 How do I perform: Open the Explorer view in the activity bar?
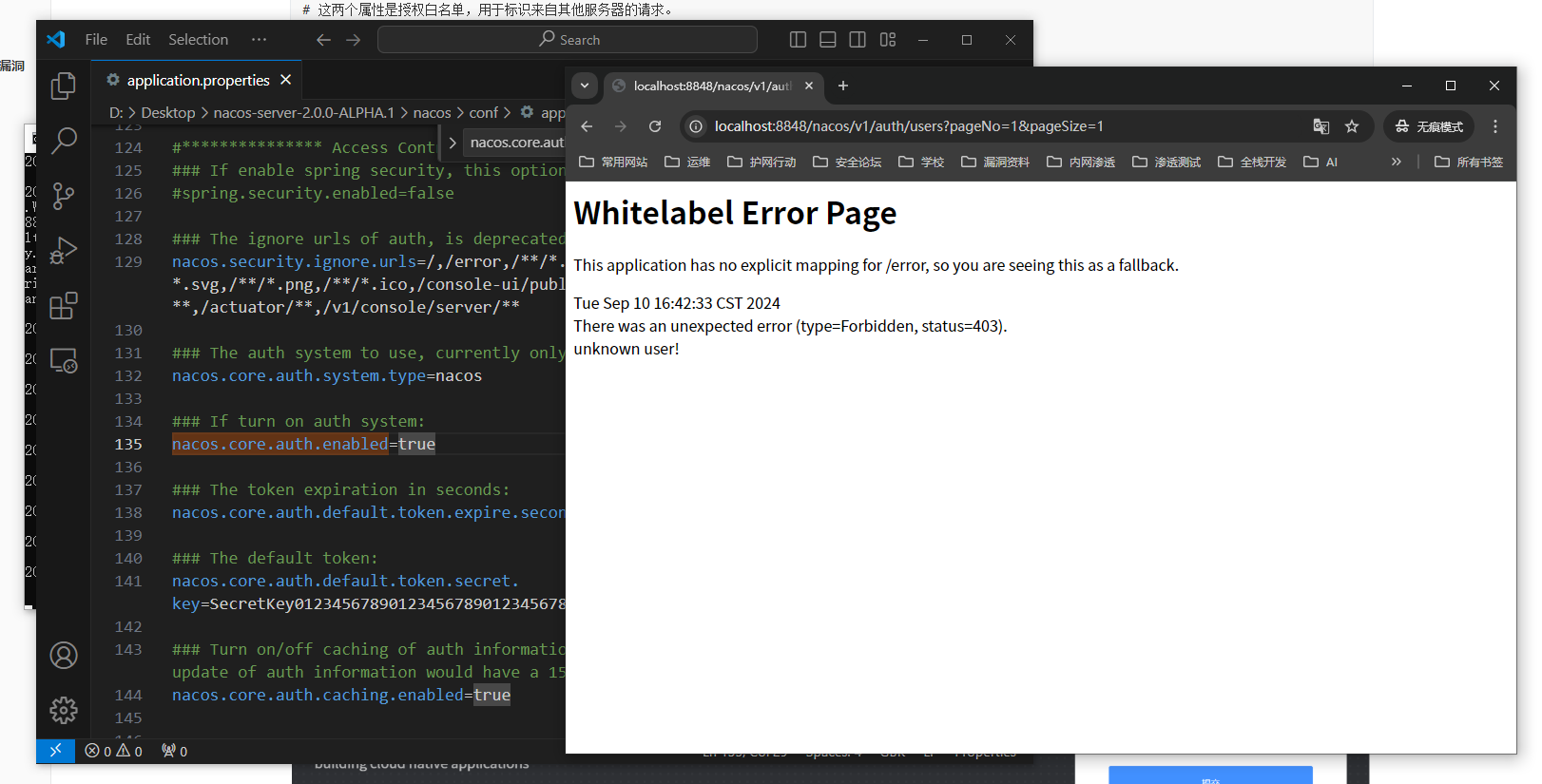pyautogui.click(x=63, y=86)
